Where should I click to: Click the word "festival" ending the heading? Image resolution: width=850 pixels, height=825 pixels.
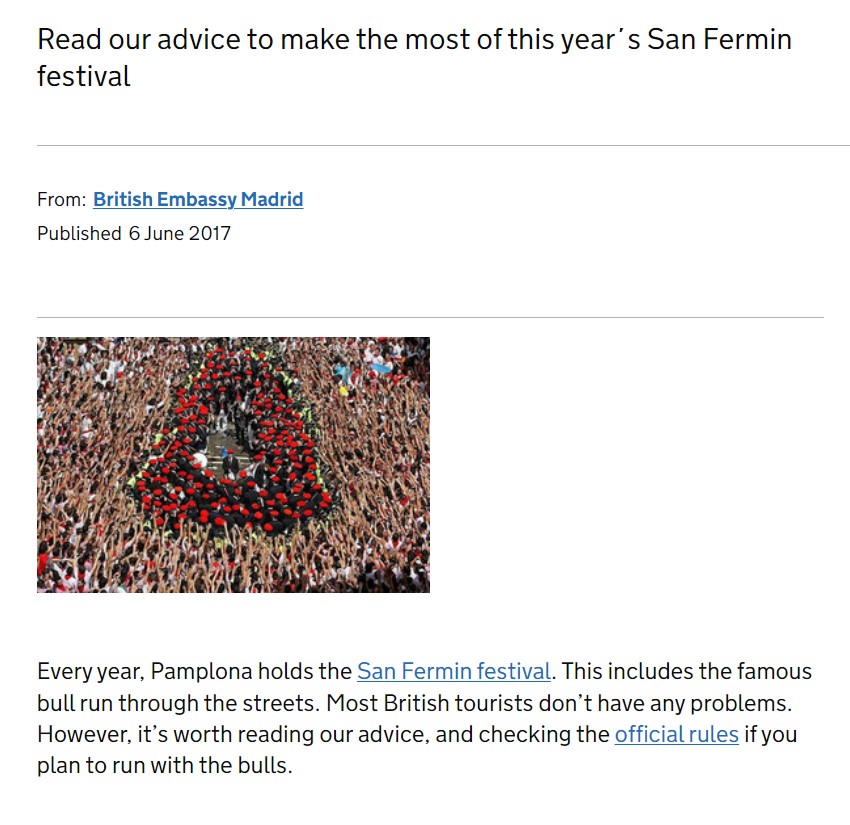(84, 77)
